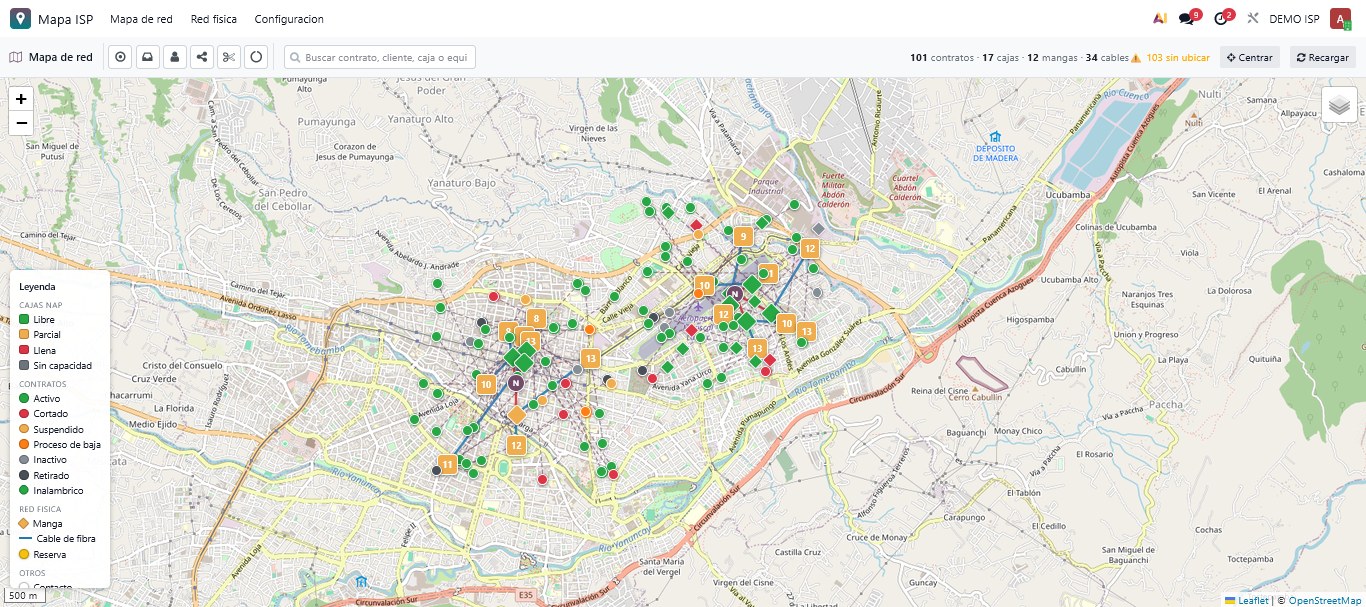Open the user avatar menu
Screen dimensions: 1366x607
click(1340, 19)
